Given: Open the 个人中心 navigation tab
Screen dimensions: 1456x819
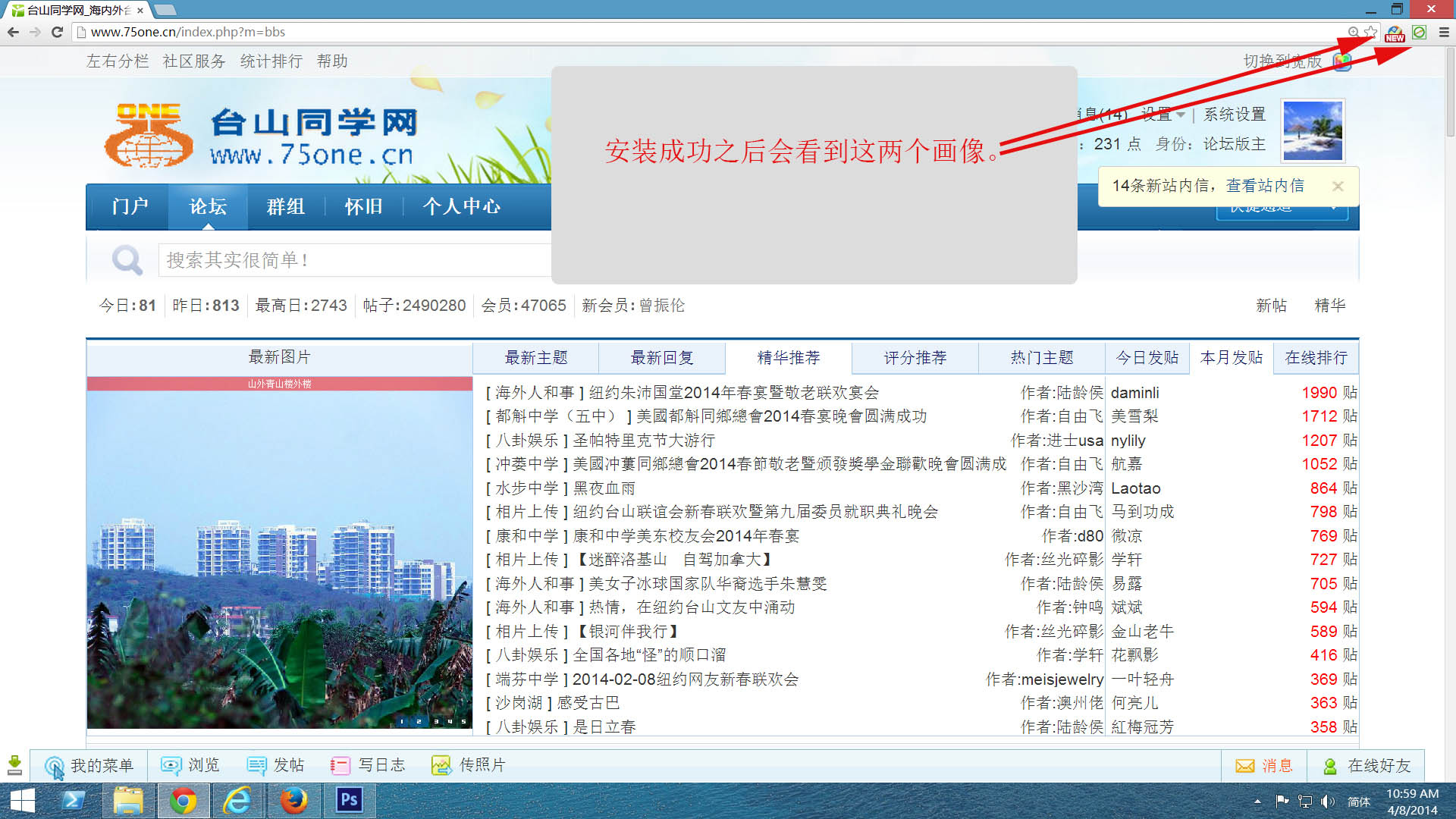Looking at the screenshot, I should pyautogui.click(x=461, y=206).
